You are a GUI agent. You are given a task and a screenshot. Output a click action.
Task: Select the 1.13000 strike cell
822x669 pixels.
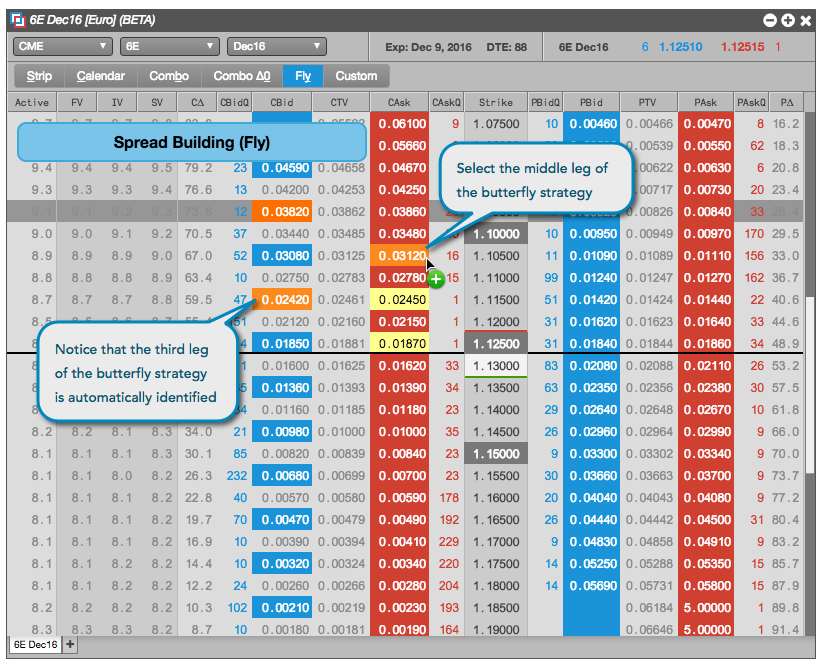coord(496,366)
